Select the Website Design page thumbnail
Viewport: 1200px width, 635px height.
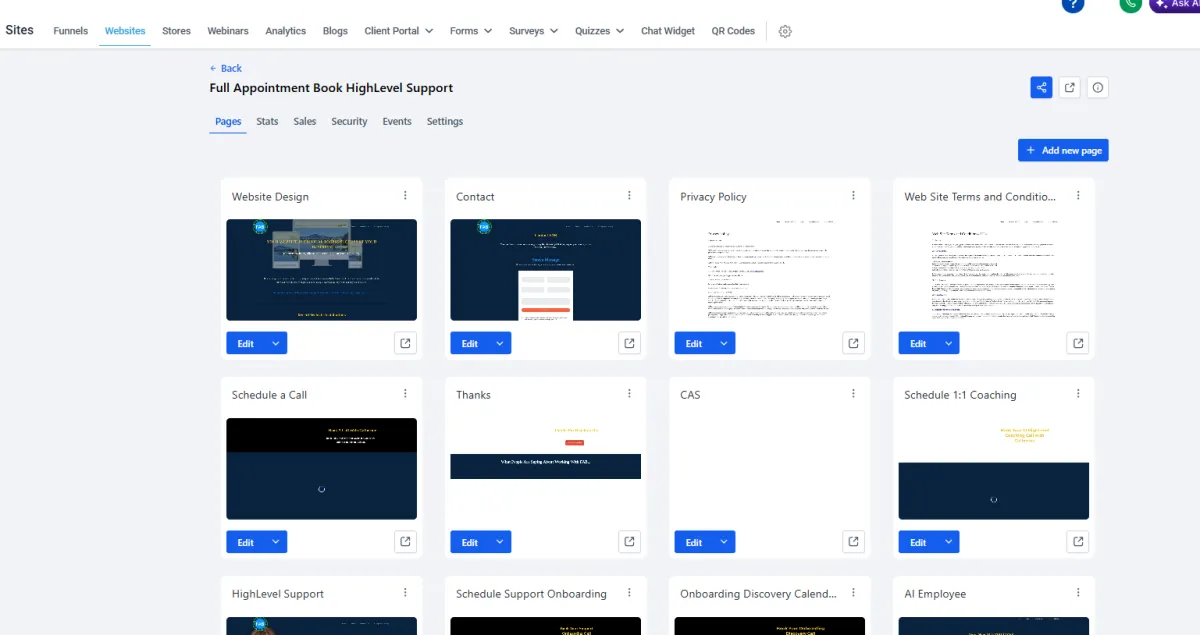(x=321, y=270)
